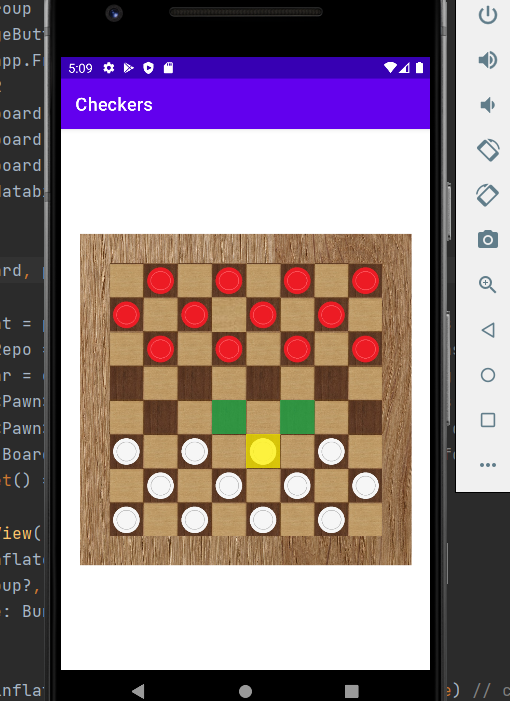The width and height of the screenshot is (510, 701).
Task: Select the rightmost white pawn of the second-to-last row
Action: (x=366, y=486)
